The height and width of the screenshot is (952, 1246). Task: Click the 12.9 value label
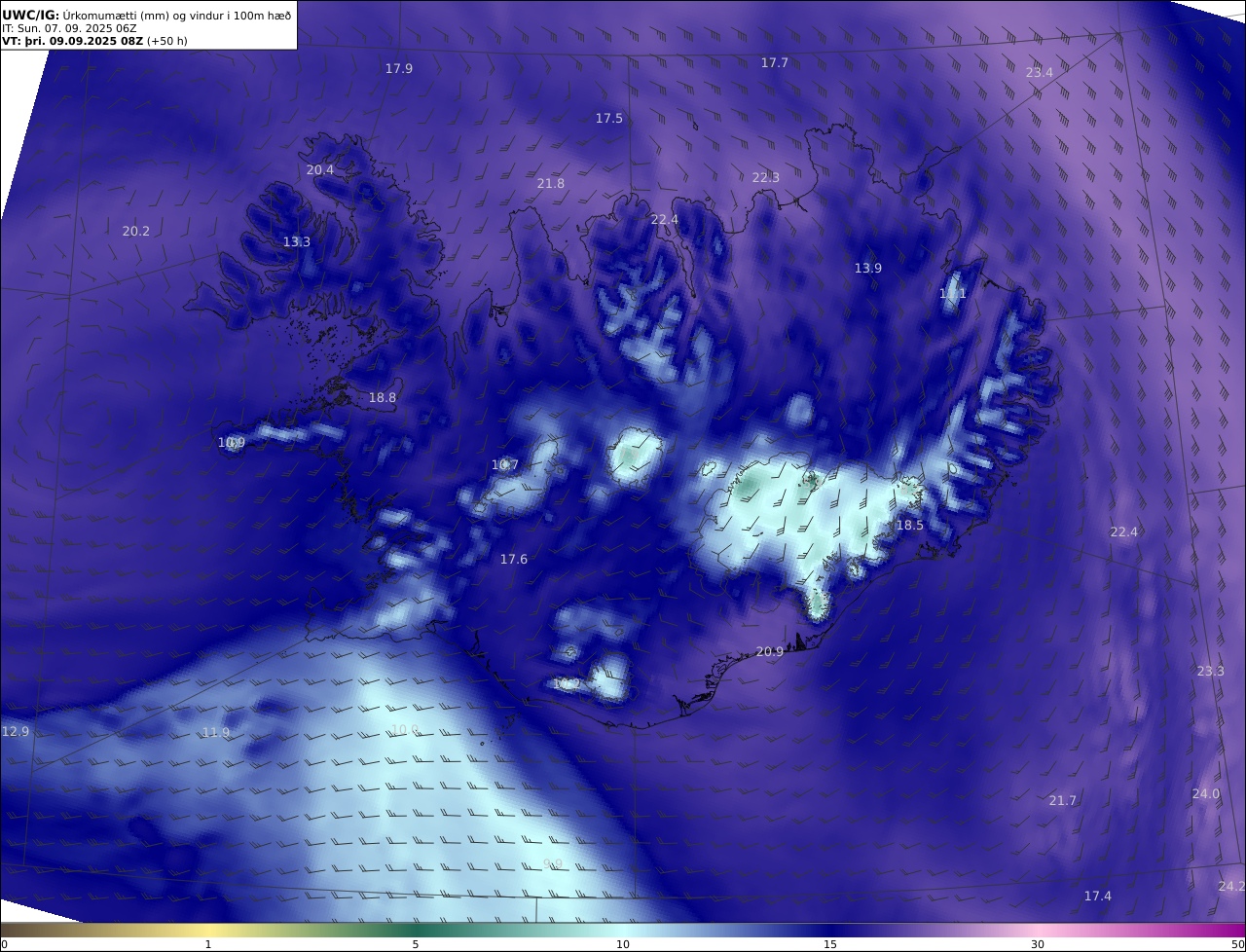pyautogui.click(x=16, y=731)
